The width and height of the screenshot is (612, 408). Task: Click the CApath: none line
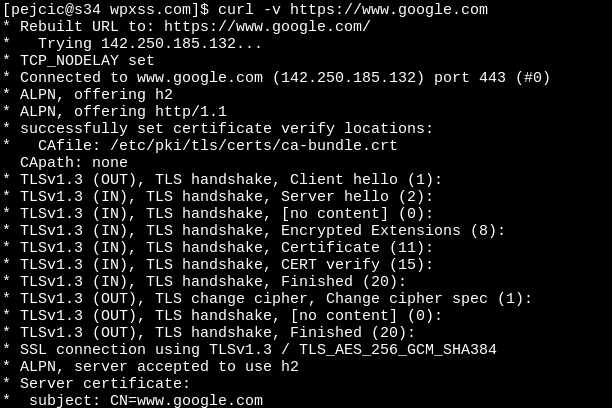tap(74, 162)
